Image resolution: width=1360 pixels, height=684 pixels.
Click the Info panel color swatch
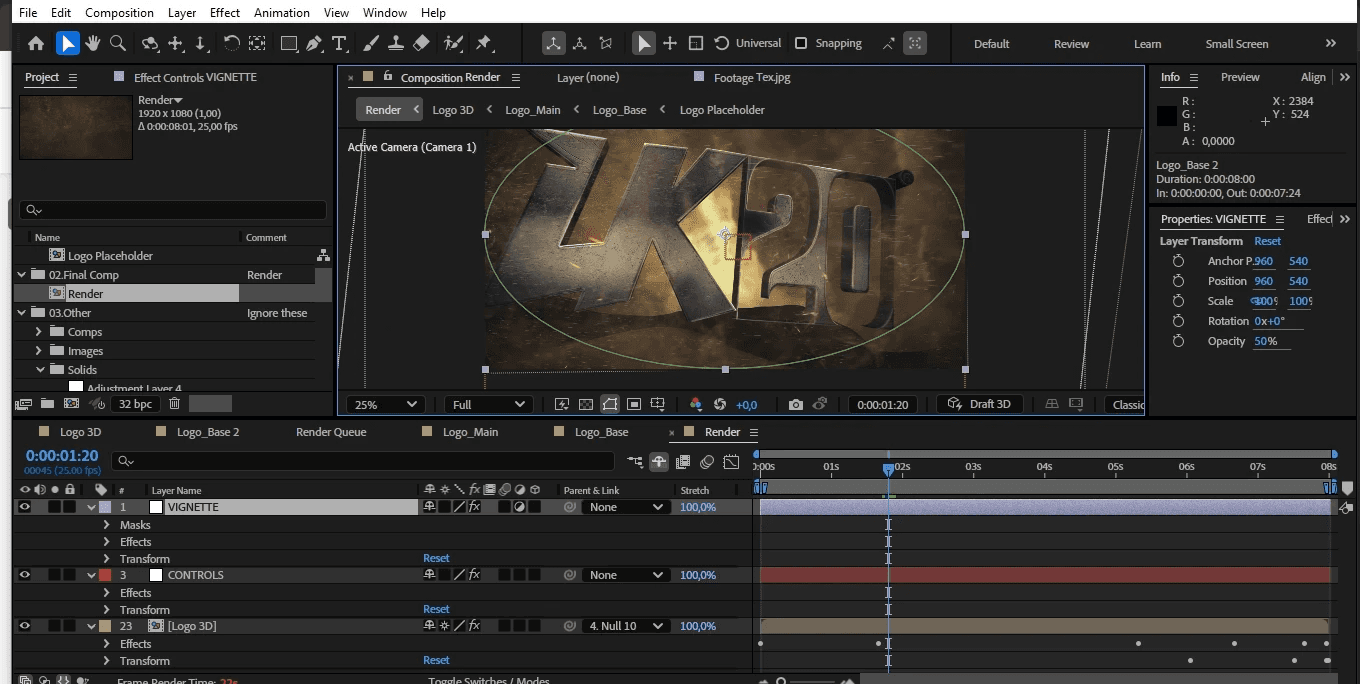tap(1166, 116)
